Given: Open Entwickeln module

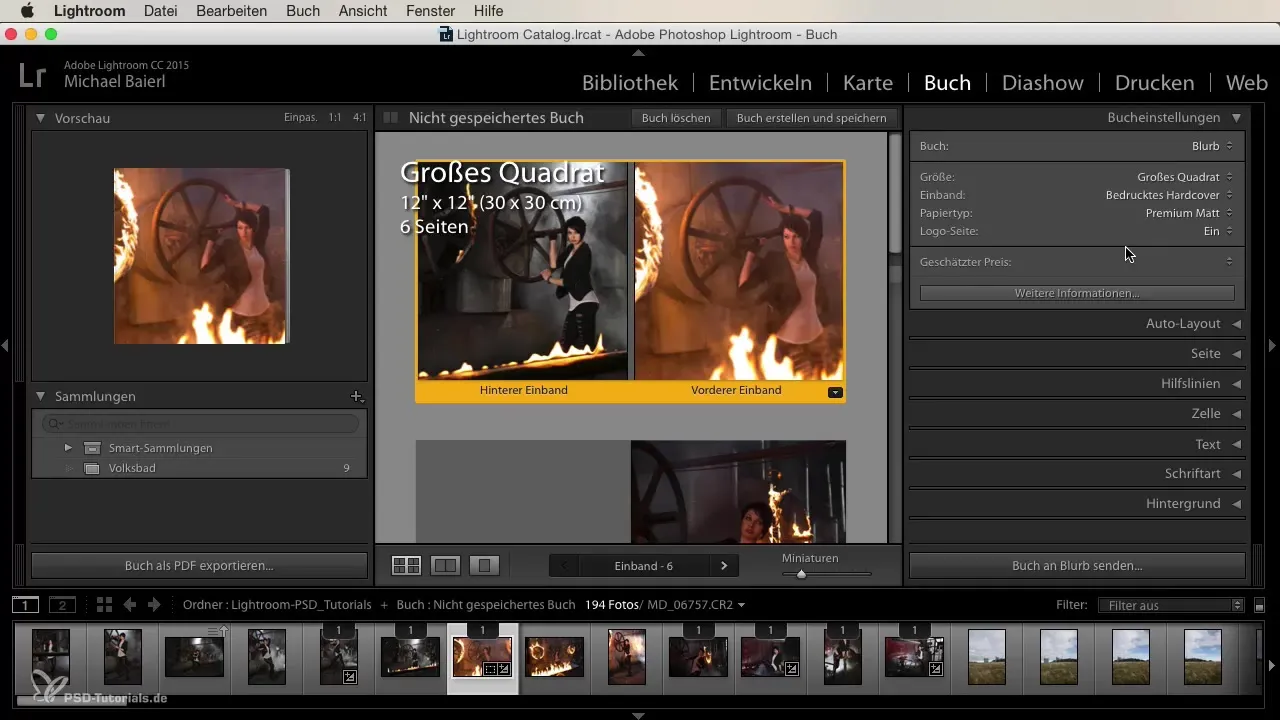Looking at the screenshot, I should click(760, 83).
